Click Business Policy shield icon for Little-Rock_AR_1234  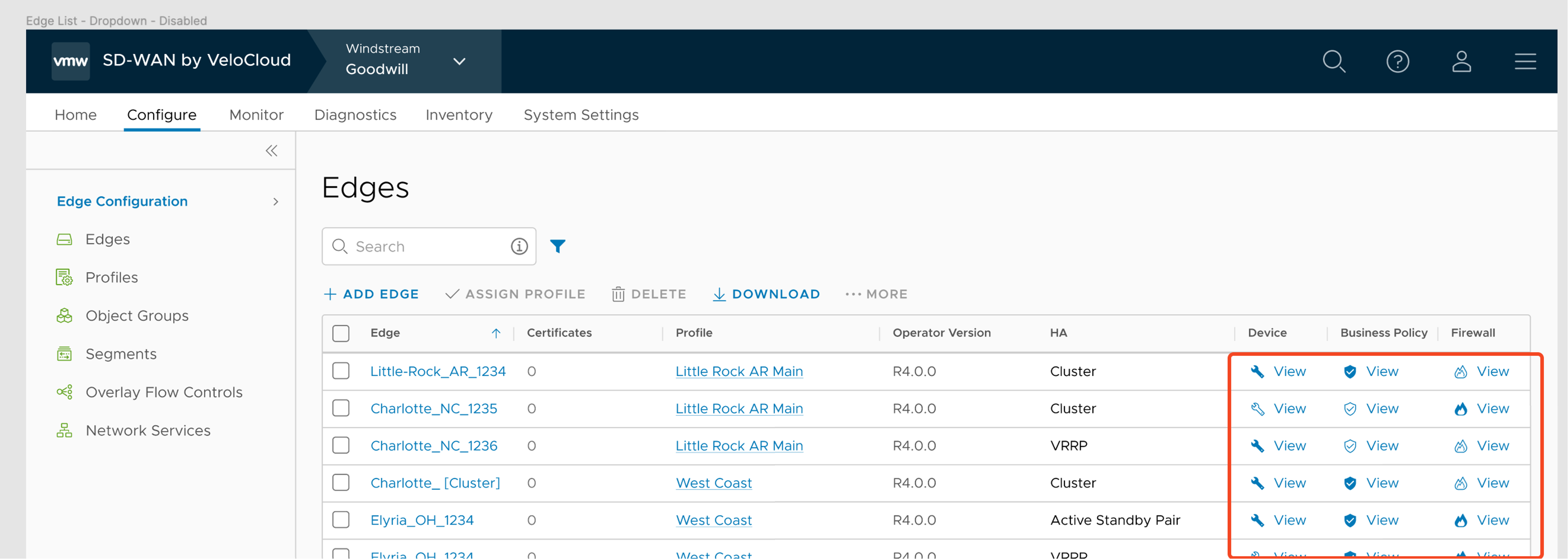coord(1350,372)
